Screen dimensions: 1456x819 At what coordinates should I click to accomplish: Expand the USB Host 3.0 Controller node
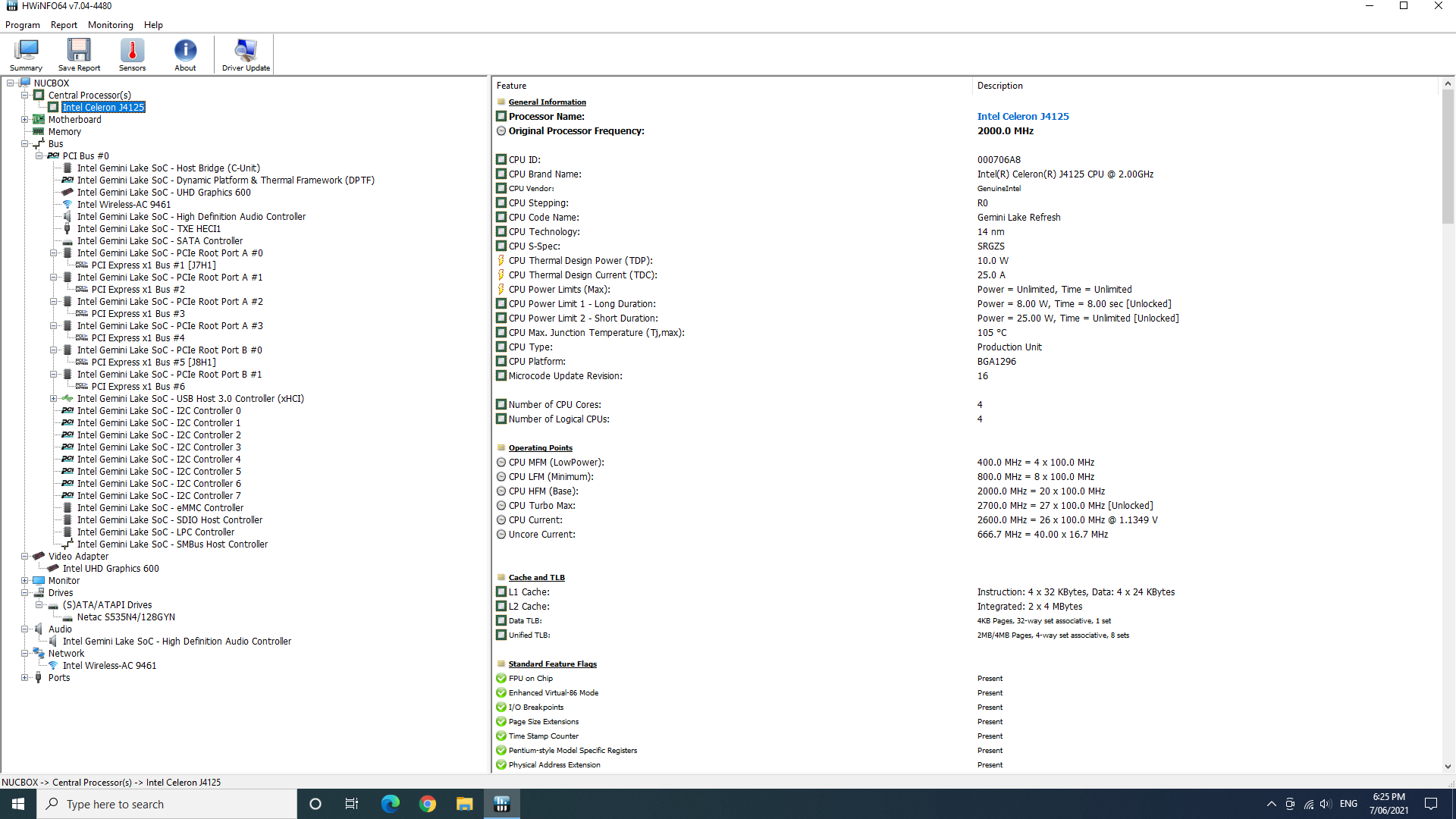pyautogui.click(x=54, y=399)
